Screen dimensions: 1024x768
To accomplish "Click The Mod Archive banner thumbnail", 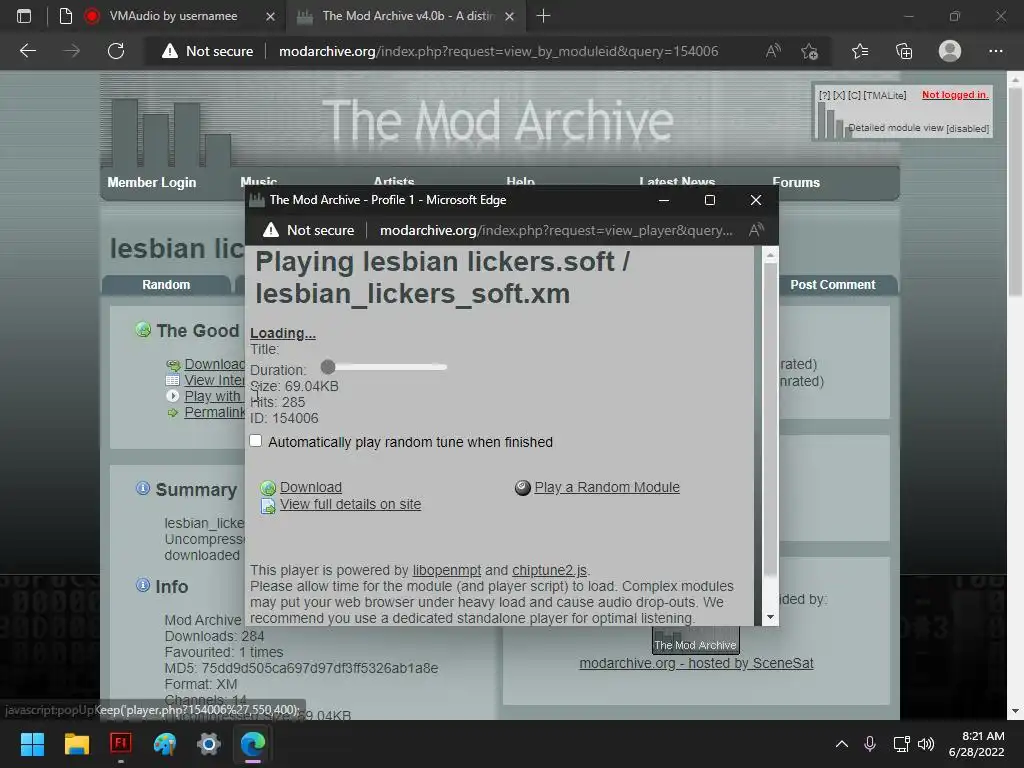I will pos(696,640).
